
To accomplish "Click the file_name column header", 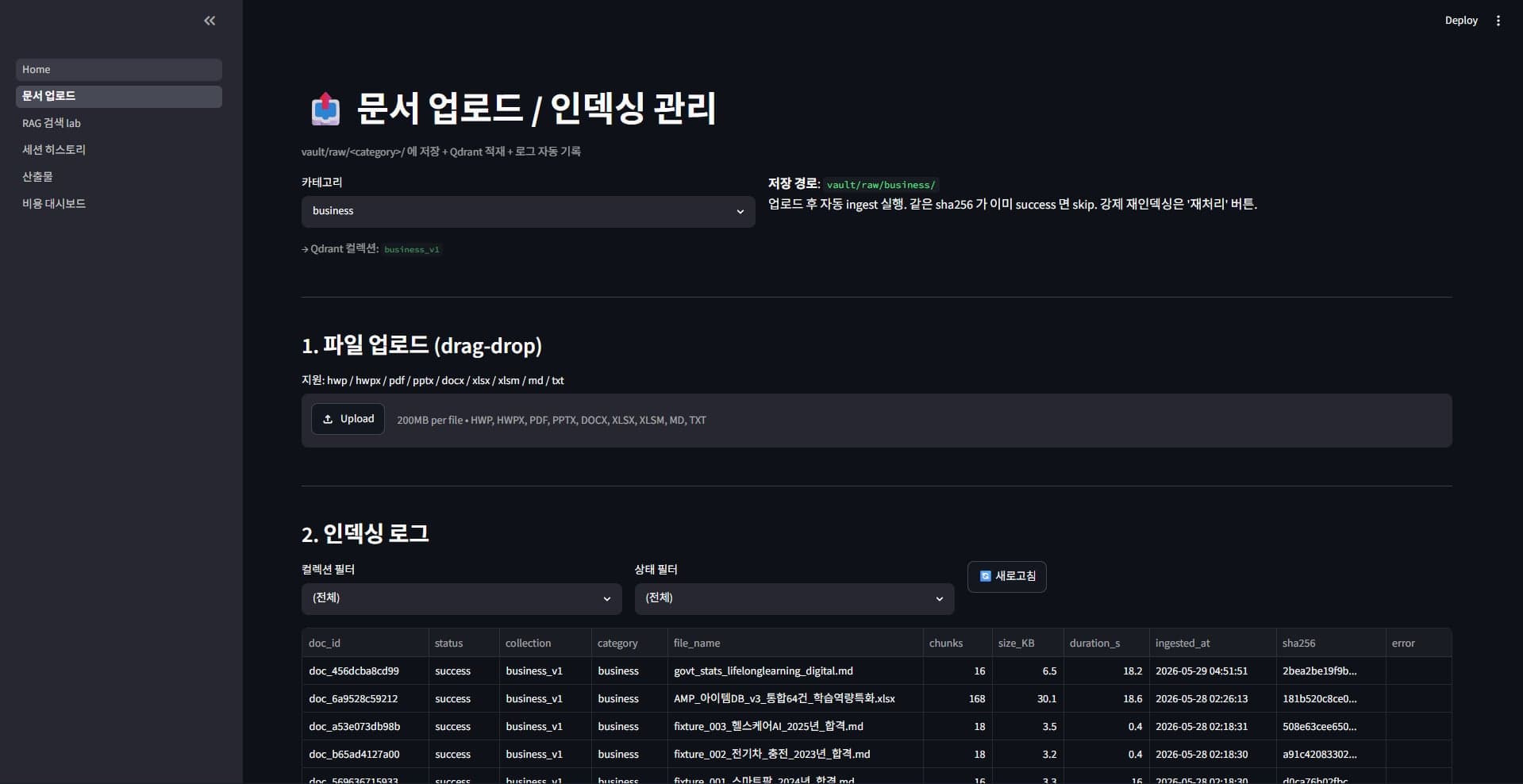I will point(795,643).
